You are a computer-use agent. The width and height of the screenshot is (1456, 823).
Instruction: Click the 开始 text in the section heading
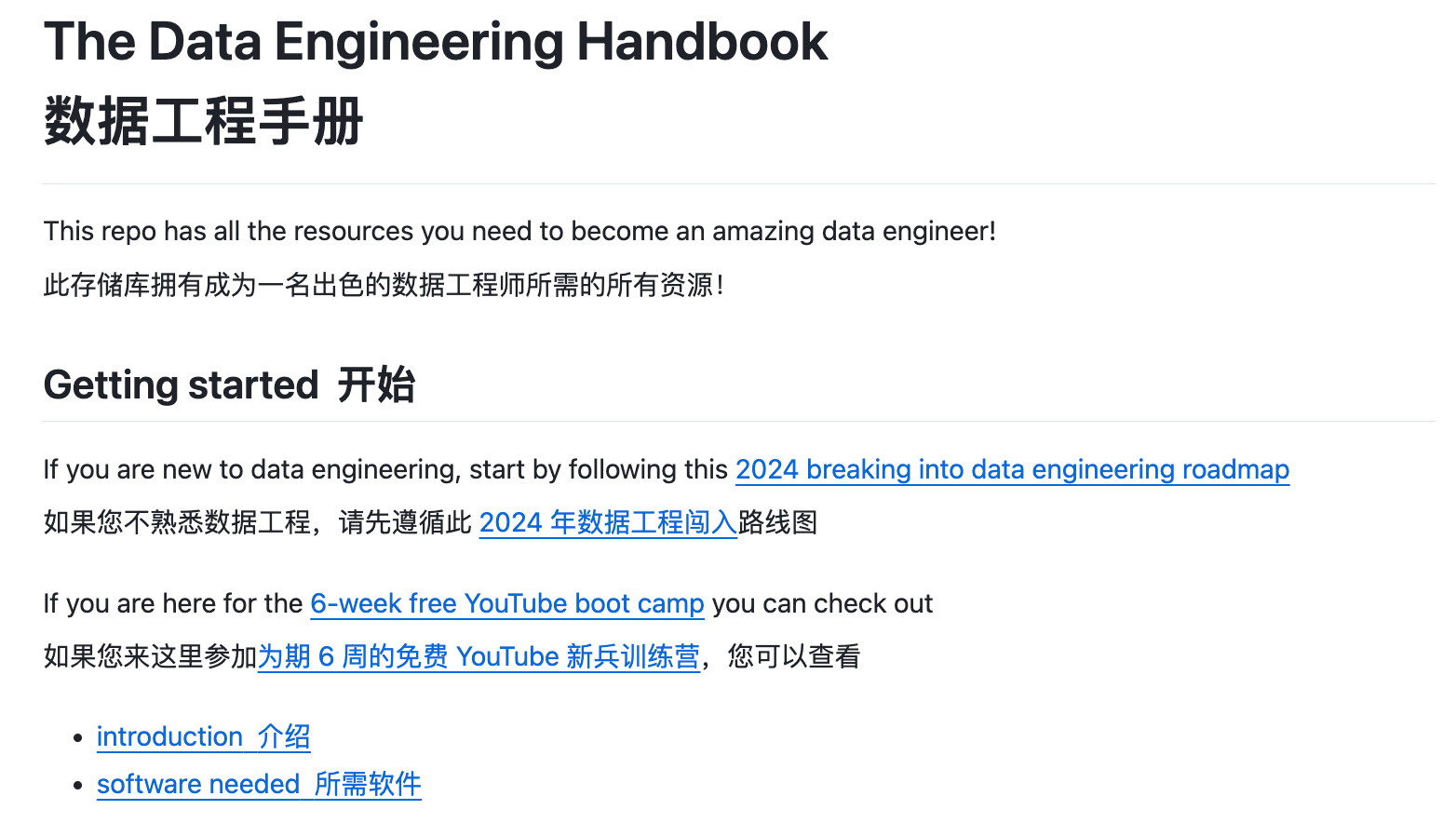point(376,385)
